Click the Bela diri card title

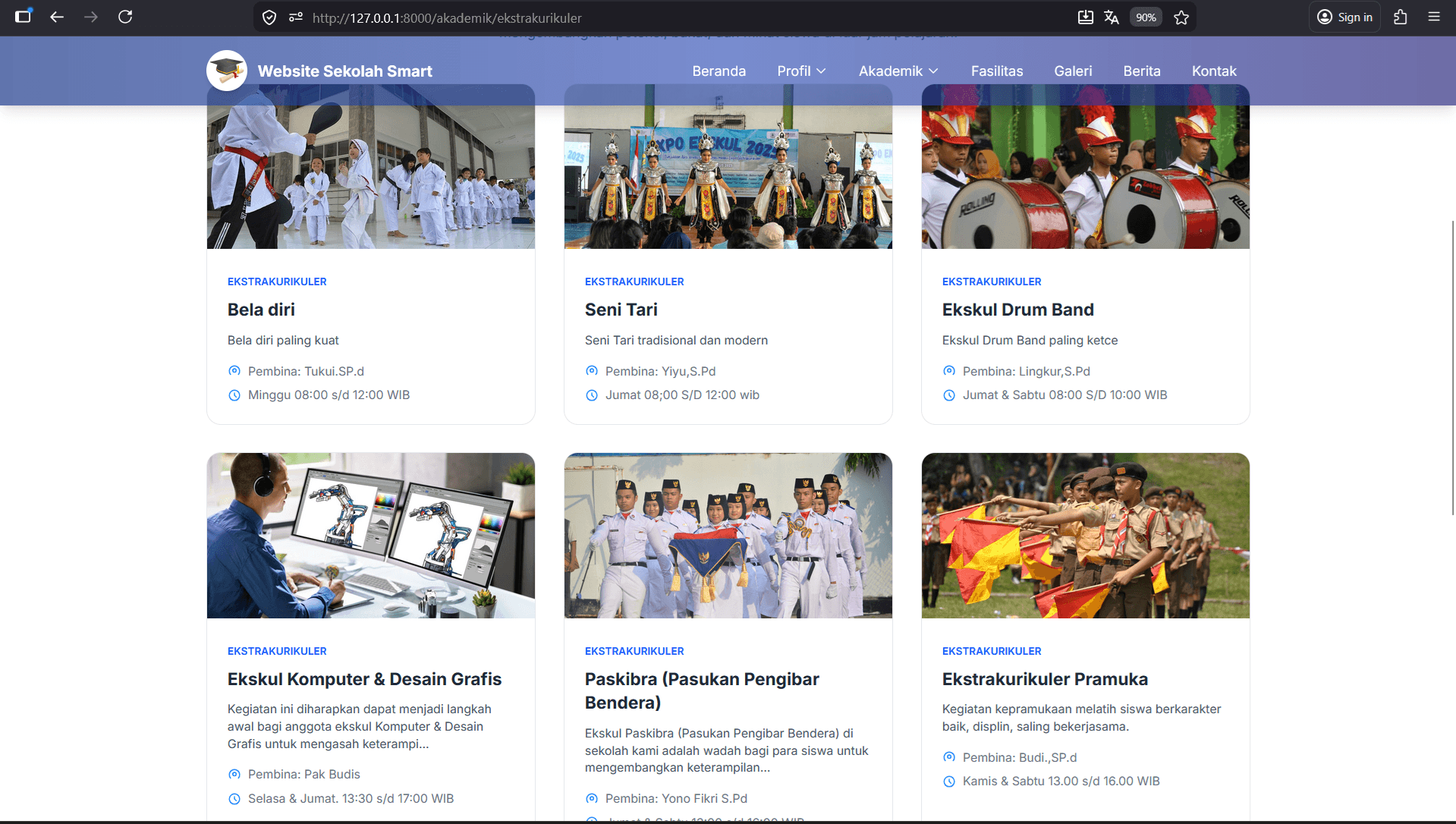click(x=261, y=310)
